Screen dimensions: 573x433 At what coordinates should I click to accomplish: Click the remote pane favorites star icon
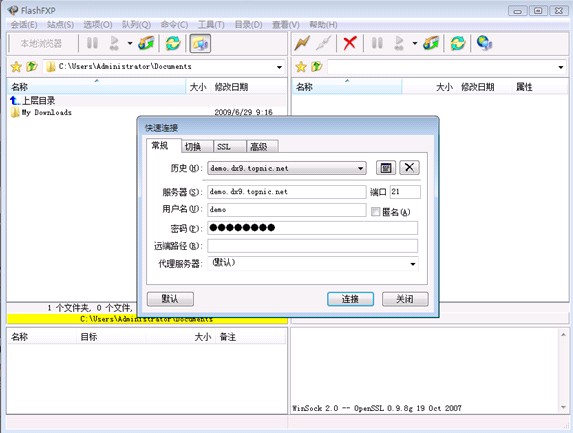[301, 67]
